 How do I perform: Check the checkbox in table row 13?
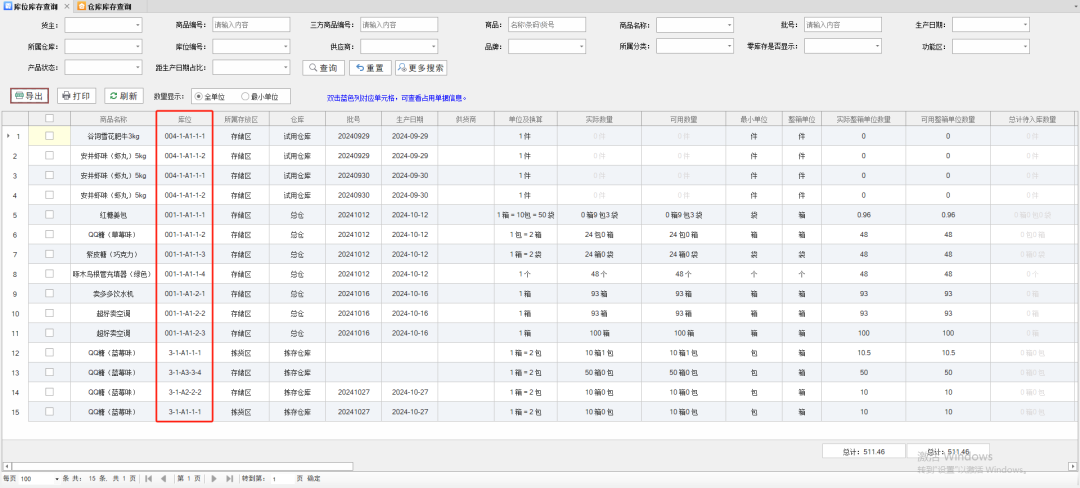[49, 372]
